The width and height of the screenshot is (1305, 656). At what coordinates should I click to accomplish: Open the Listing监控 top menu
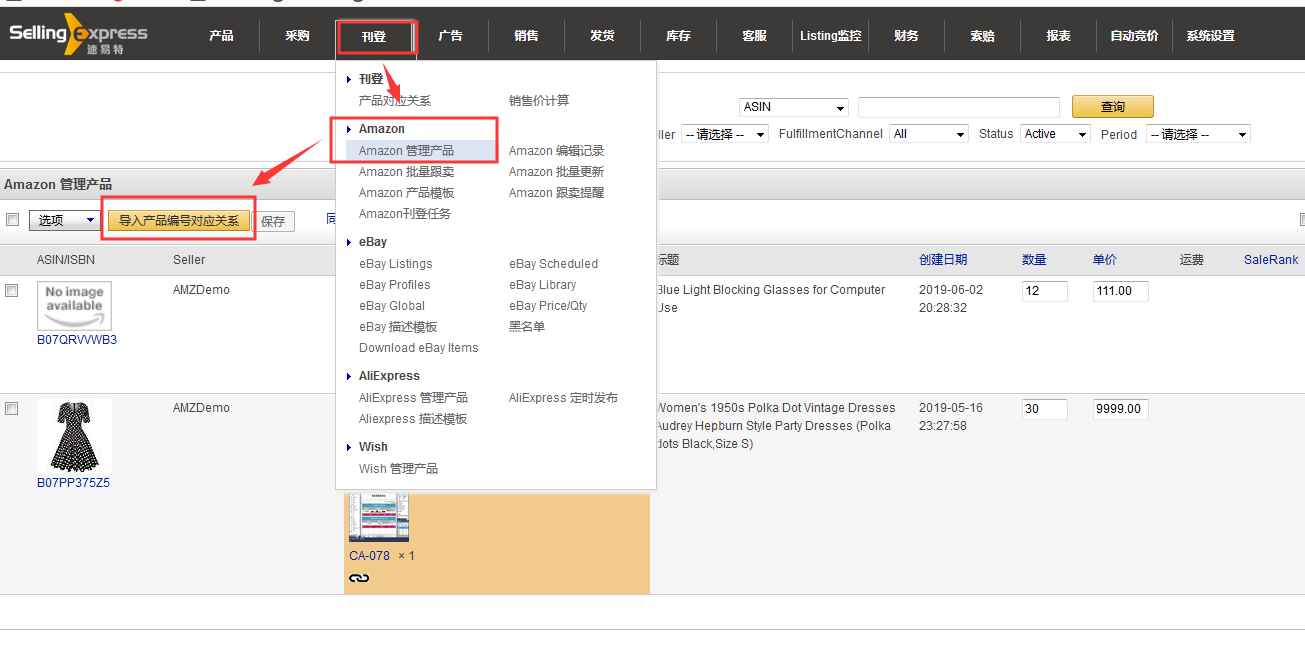point(830,36)
